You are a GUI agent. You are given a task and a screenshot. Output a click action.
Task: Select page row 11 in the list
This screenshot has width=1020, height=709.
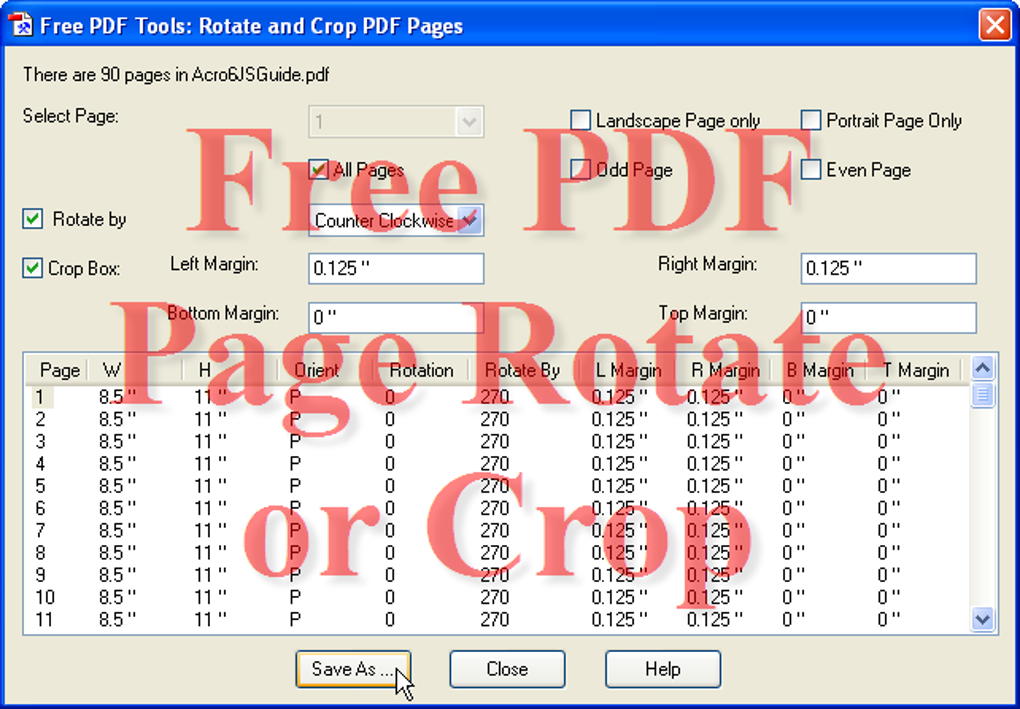pyautogui.click(x=498, y=619)
